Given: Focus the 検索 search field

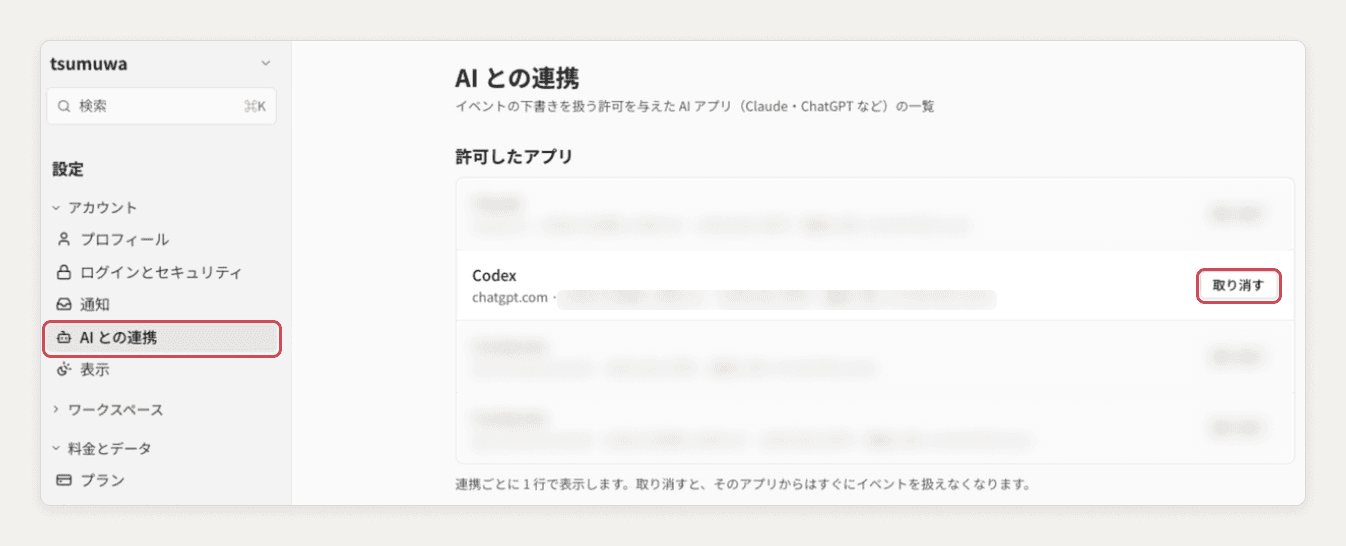Looking at the screenshot, I should (161, 106).
